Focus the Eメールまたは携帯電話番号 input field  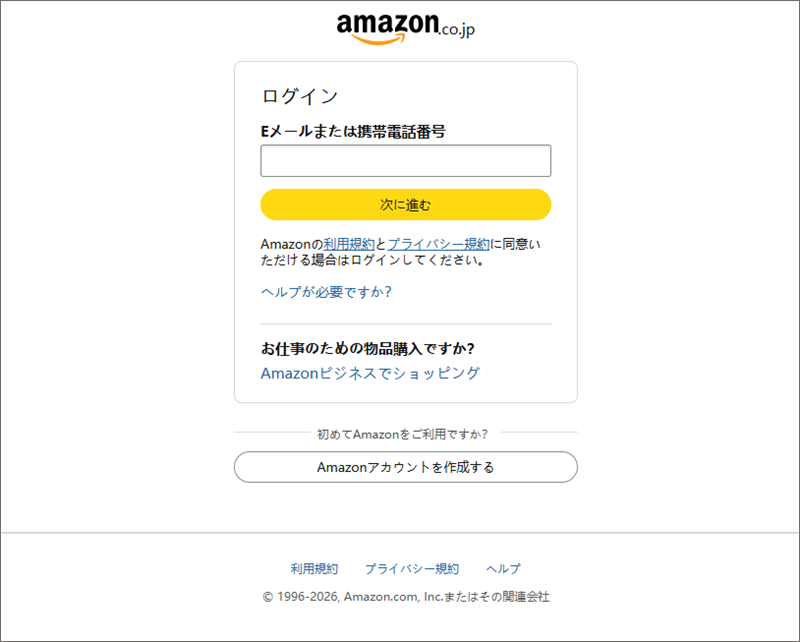point(405,161)
